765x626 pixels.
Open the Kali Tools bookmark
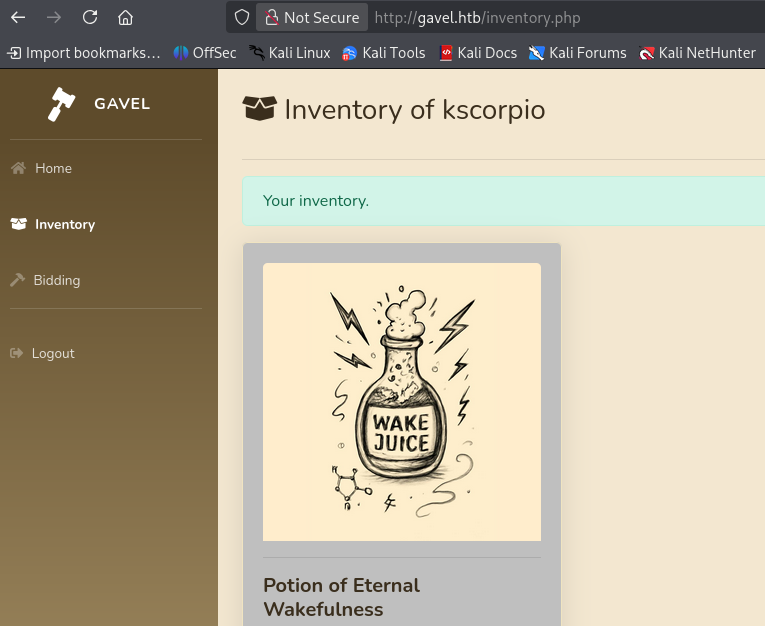tap(383, 53)
